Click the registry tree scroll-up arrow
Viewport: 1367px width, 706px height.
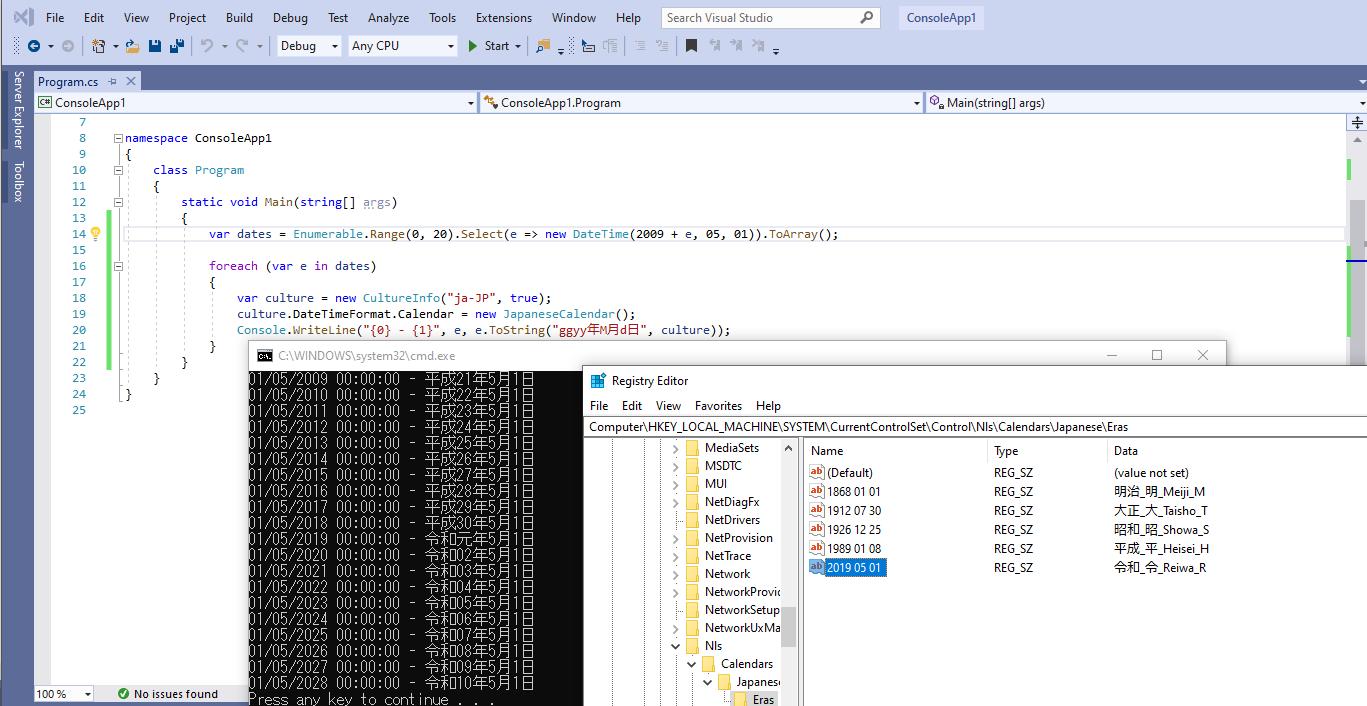789,448
